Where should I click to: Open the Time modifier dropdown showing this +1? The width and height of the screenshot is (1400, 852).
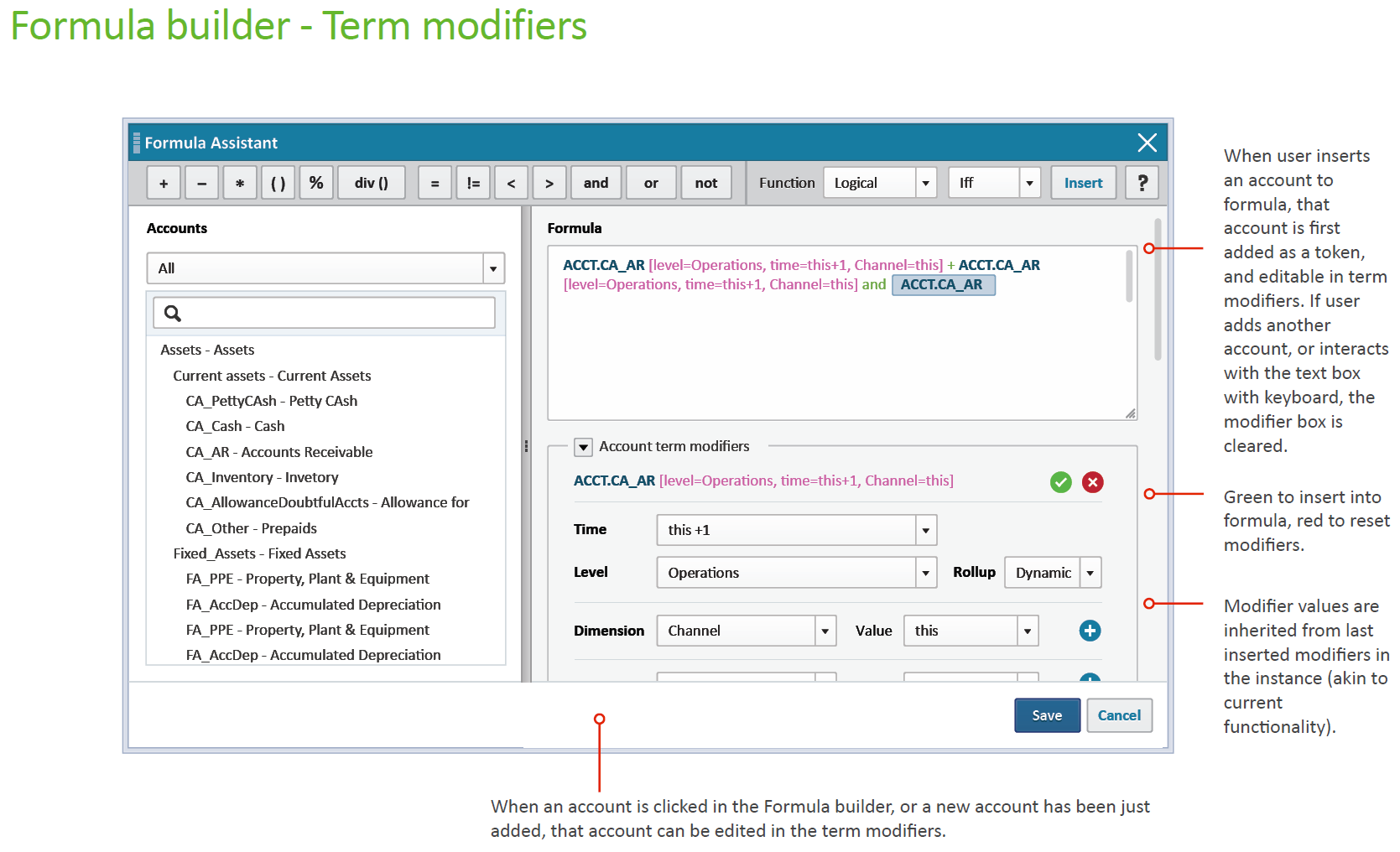(795, 530)
